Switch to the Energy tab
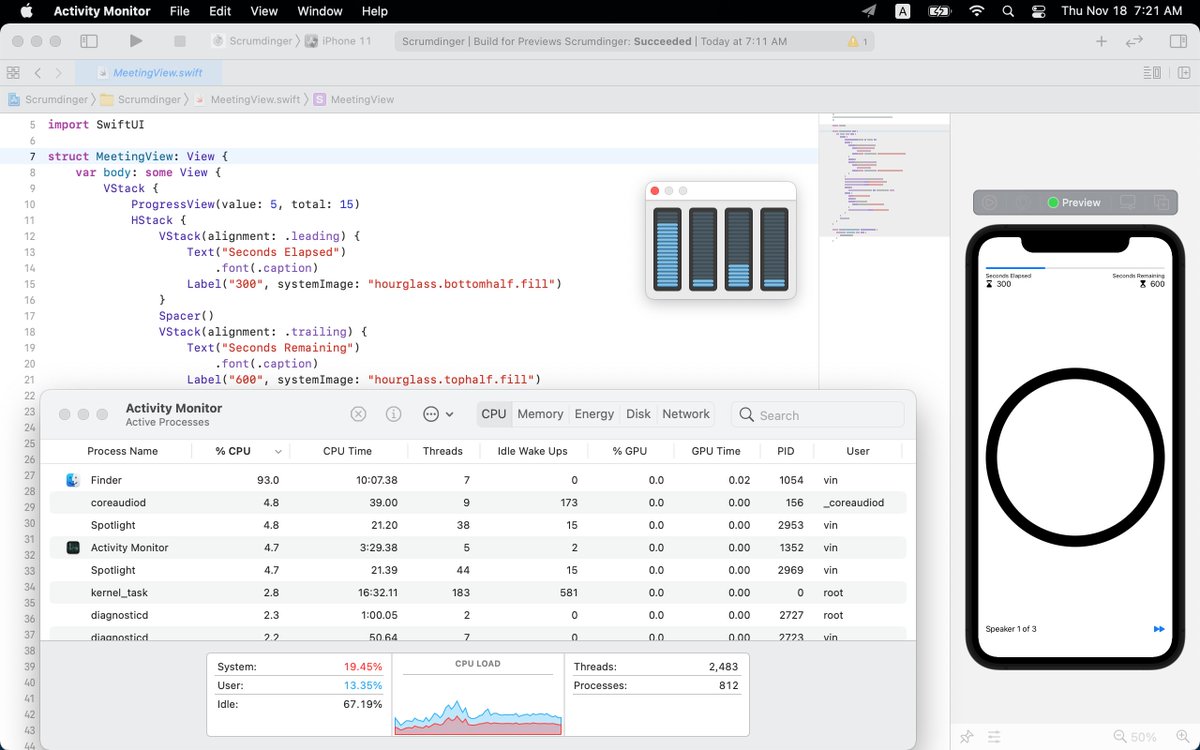The width and height of the screenshot is (1200, 750). [x=594, y=414]
